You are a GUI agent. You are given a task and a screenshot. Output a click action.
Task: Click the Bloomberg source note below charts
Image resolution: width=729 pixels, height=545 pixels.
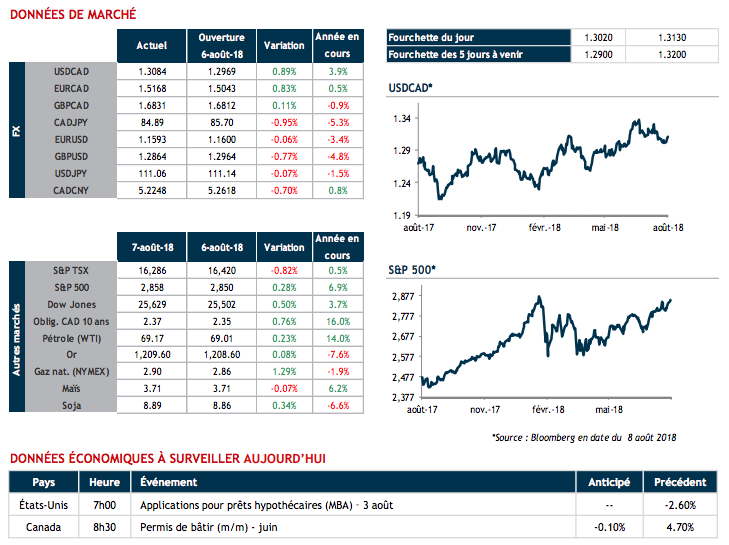[585, 437]
